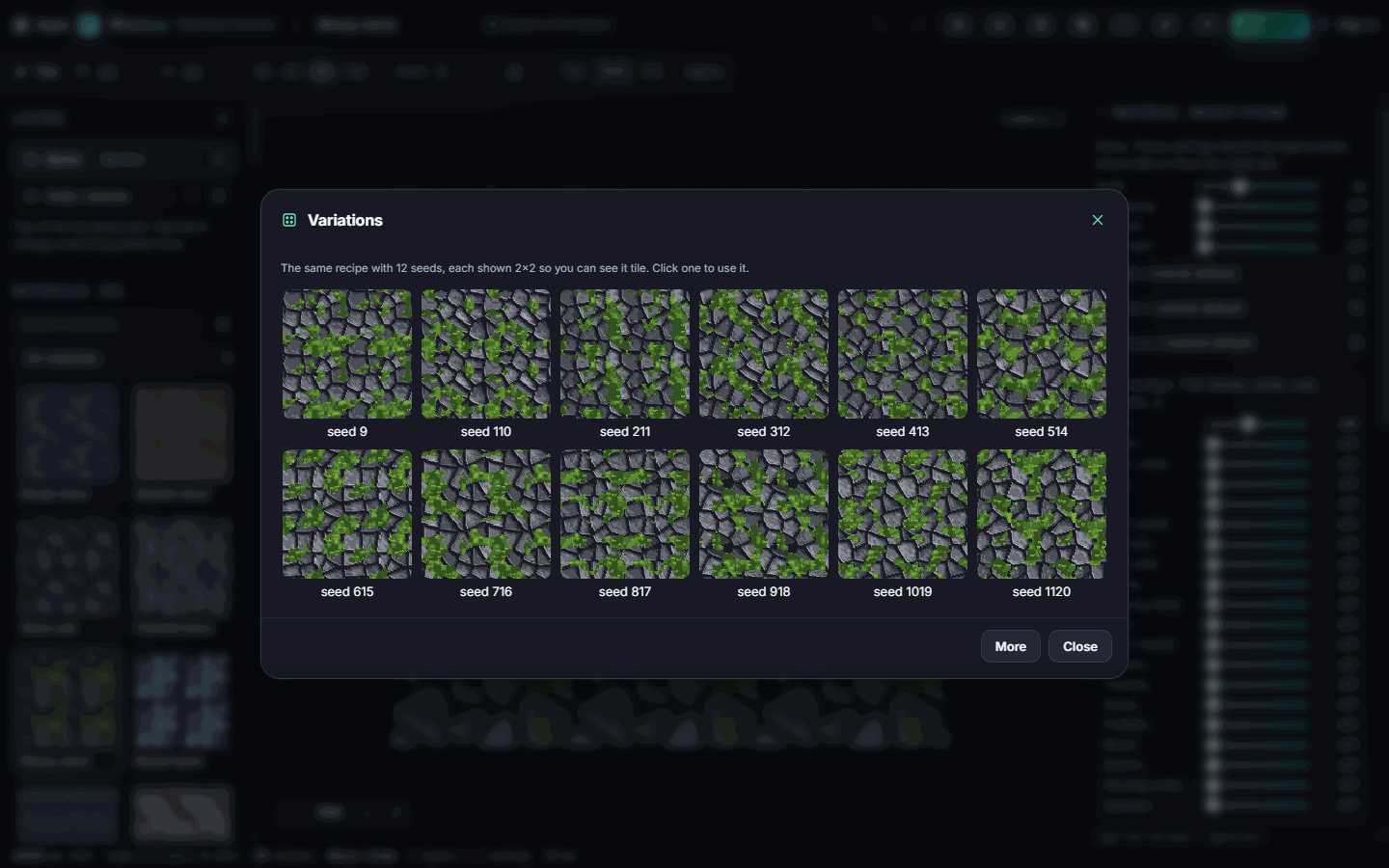
Task: Click the "The same recipe with 12 seeds" description
Action: 514,268
